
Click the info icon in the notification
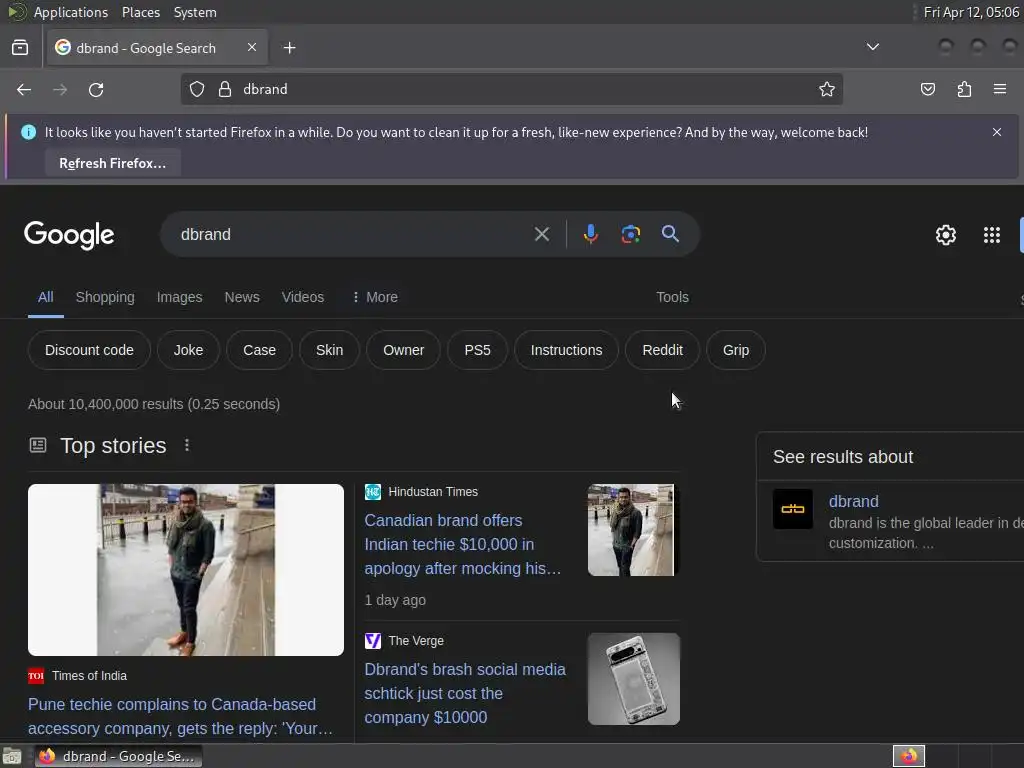[x=29, y=132]
